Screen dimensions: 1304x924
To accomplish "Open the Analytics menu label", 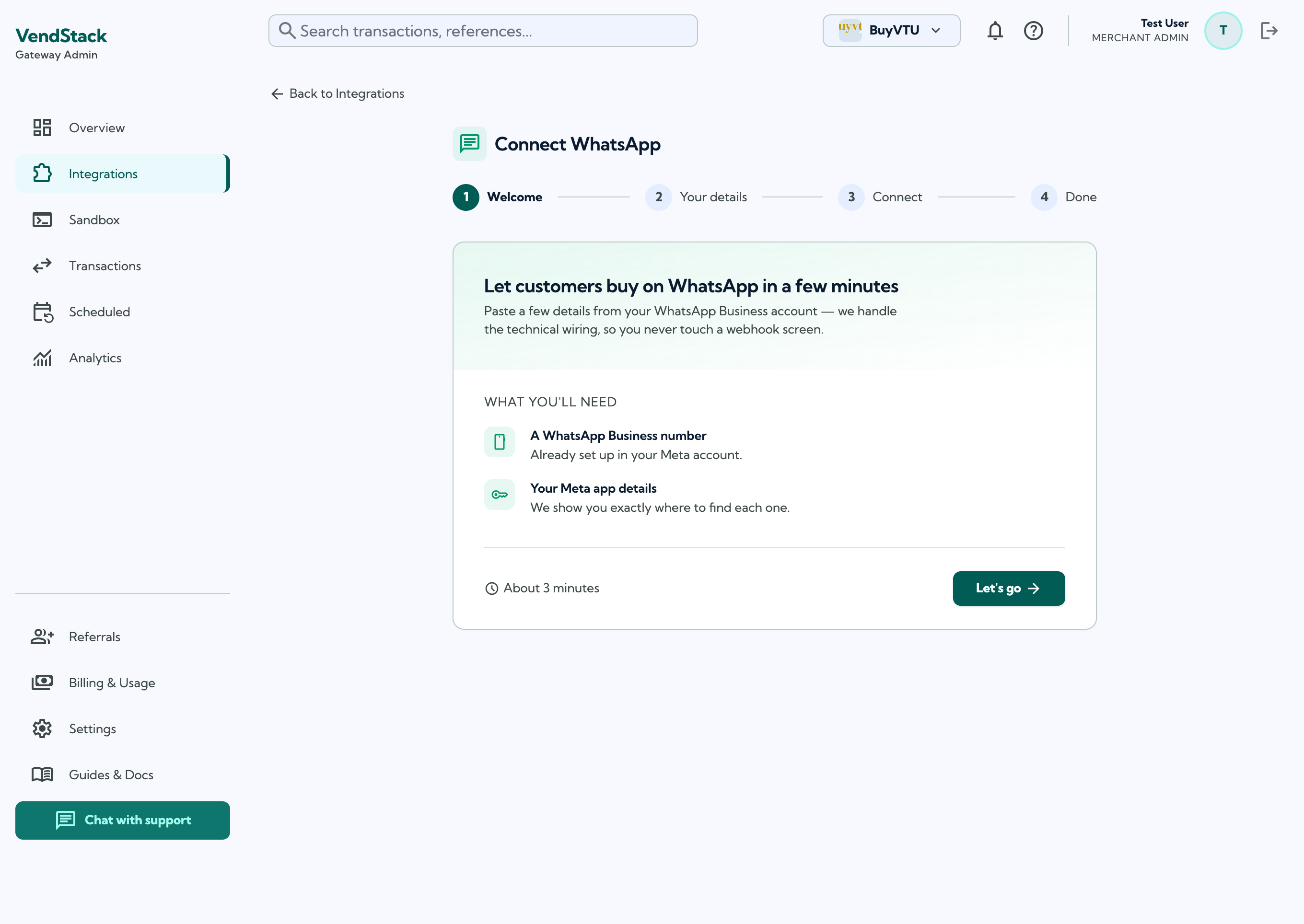I will [95, 358].
